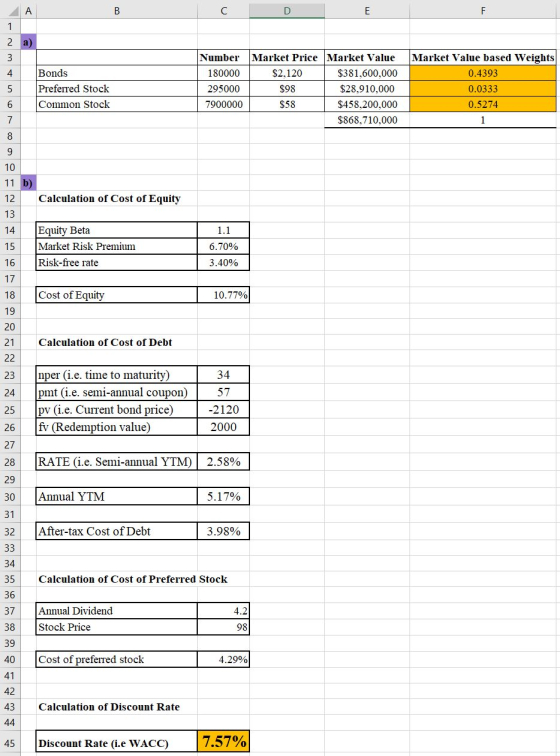Click 'Discount Rate (i.e WACC)' label cell

(x=117, y=743)
